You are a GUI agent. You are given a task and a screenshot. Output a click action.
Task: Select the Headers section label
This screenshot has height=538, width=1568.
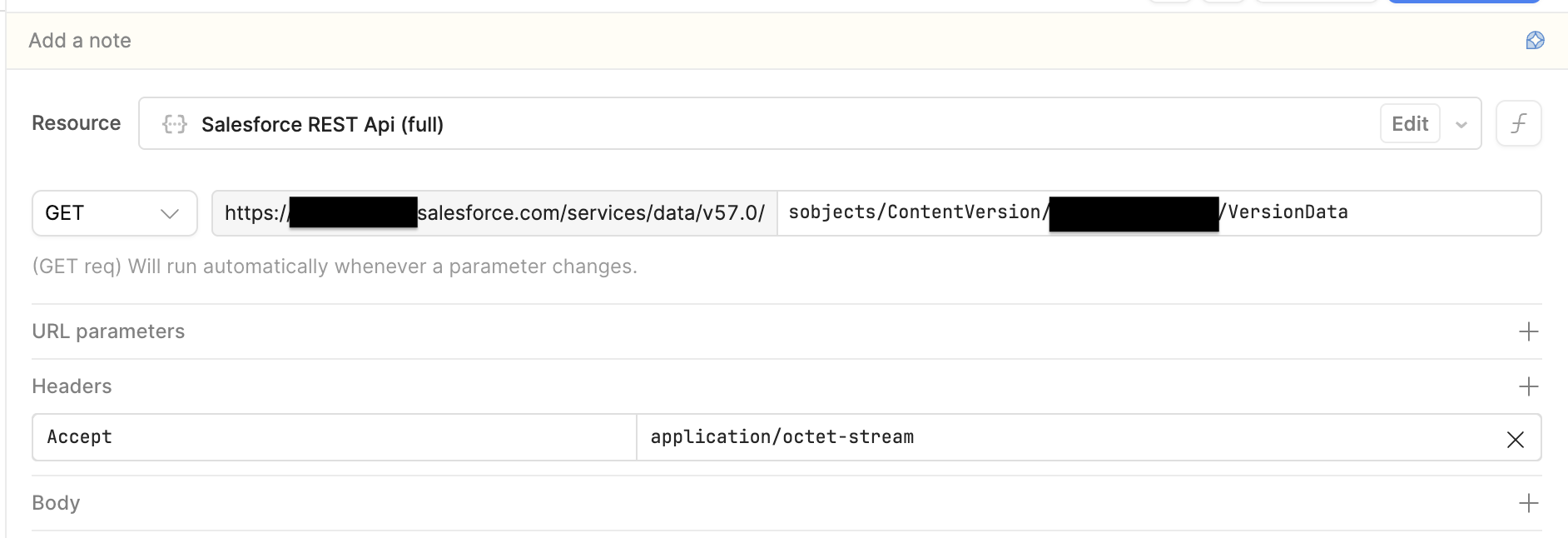pyautogui.click(x=72, y=386)
